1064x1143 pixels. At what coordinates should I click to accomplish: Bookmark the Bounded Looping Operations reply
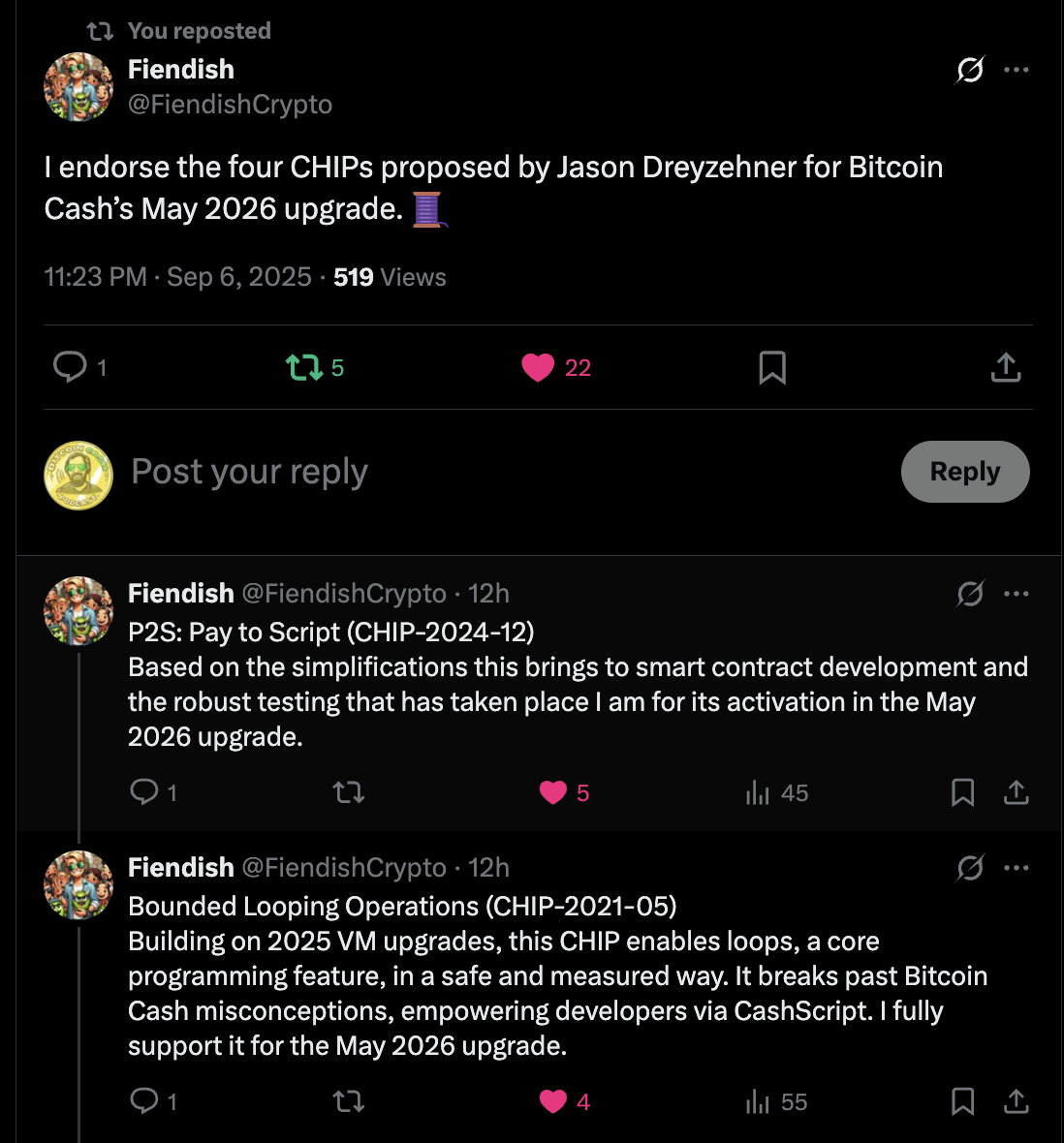pyautogui.click(x=962, y=1101)
